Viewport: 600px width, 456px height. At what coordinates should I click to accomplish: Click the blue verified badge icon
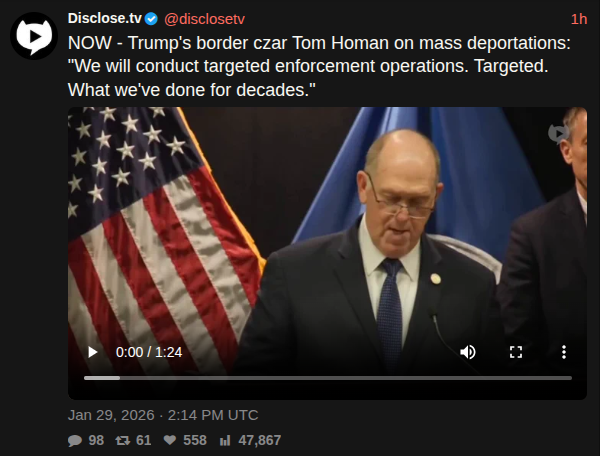[152, 19]
